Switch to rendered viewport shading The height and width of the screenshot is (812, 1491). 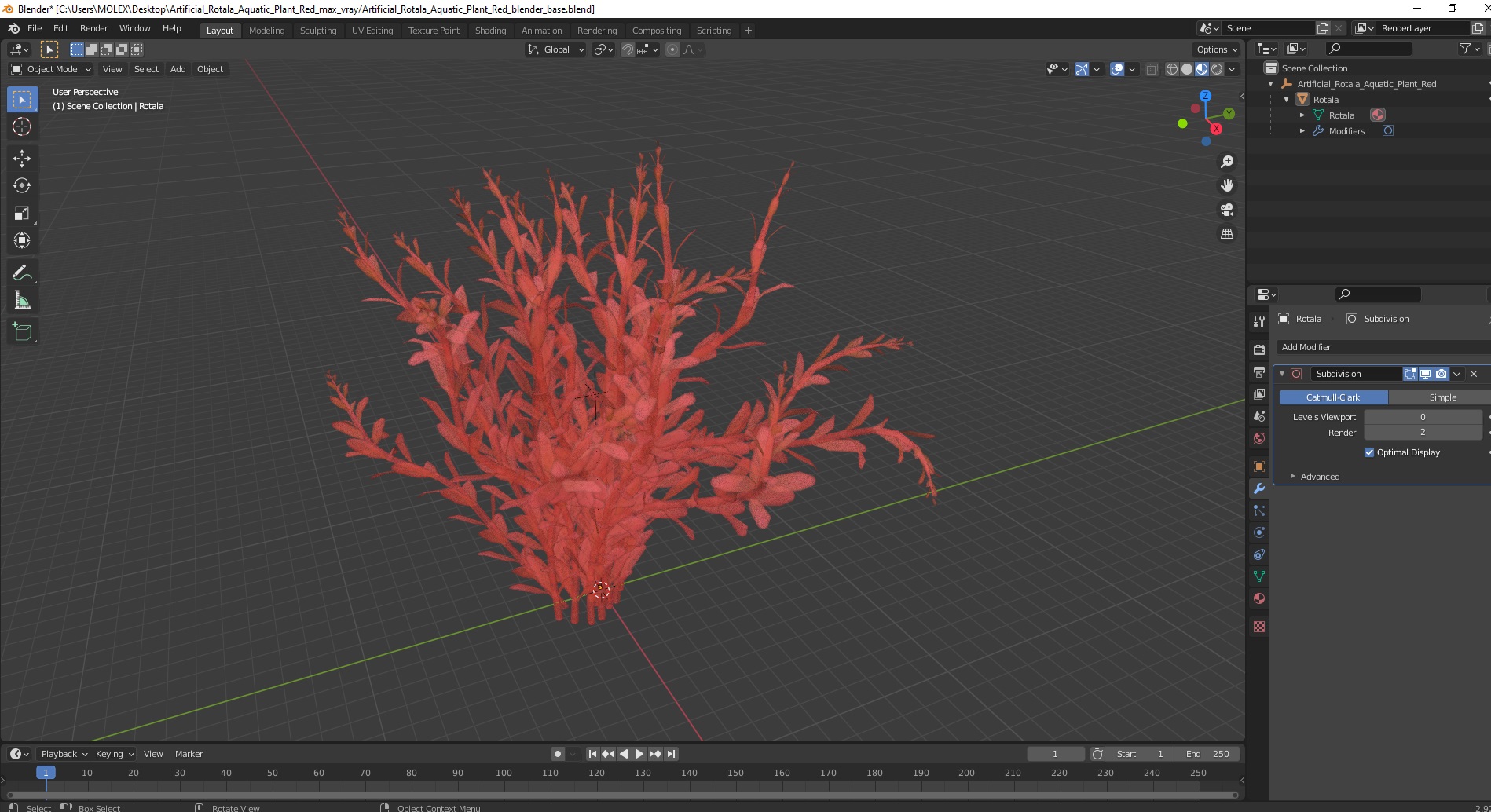click(x=1217, y=69)
